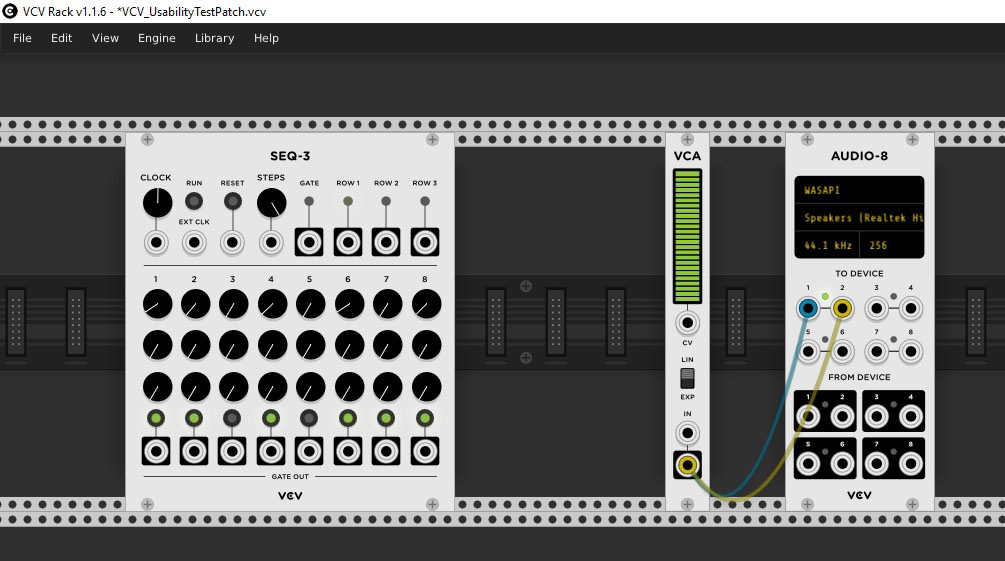
Task: Click the EXT CLK input jack
Action: [x=194, y=243]
